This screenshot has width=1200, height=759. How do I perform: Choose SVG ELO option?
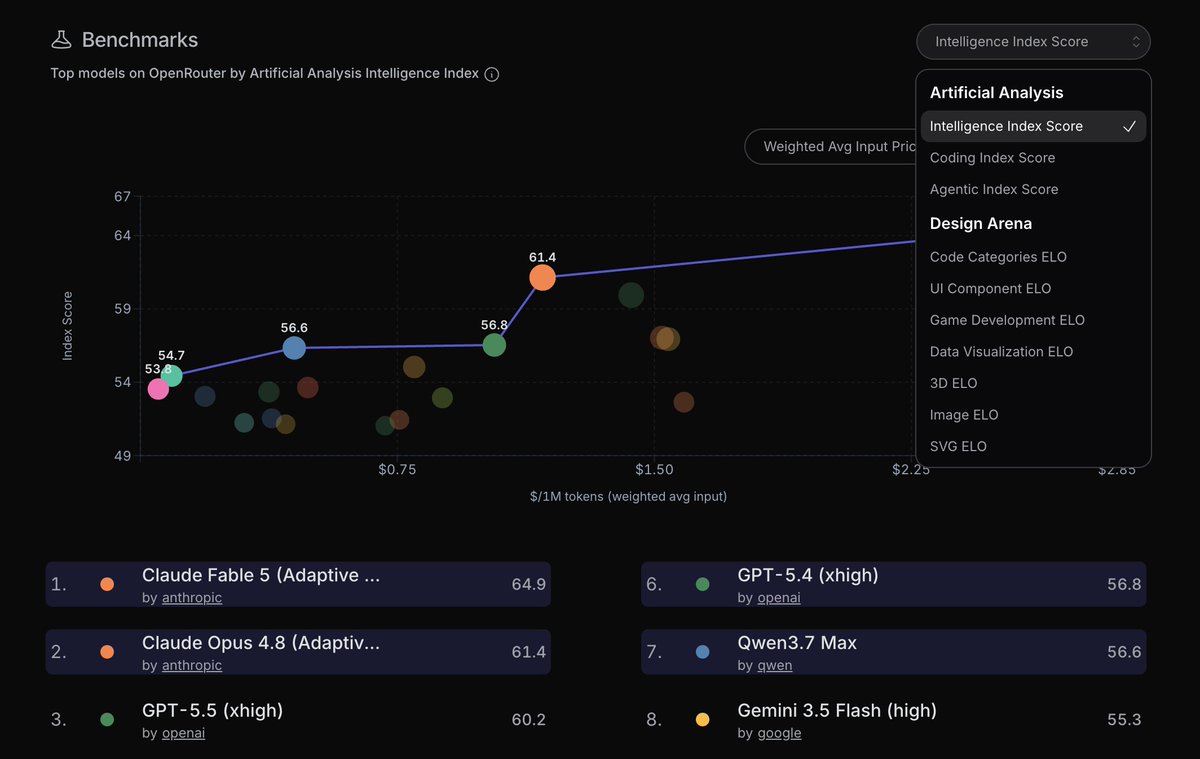pos(1033,446)
